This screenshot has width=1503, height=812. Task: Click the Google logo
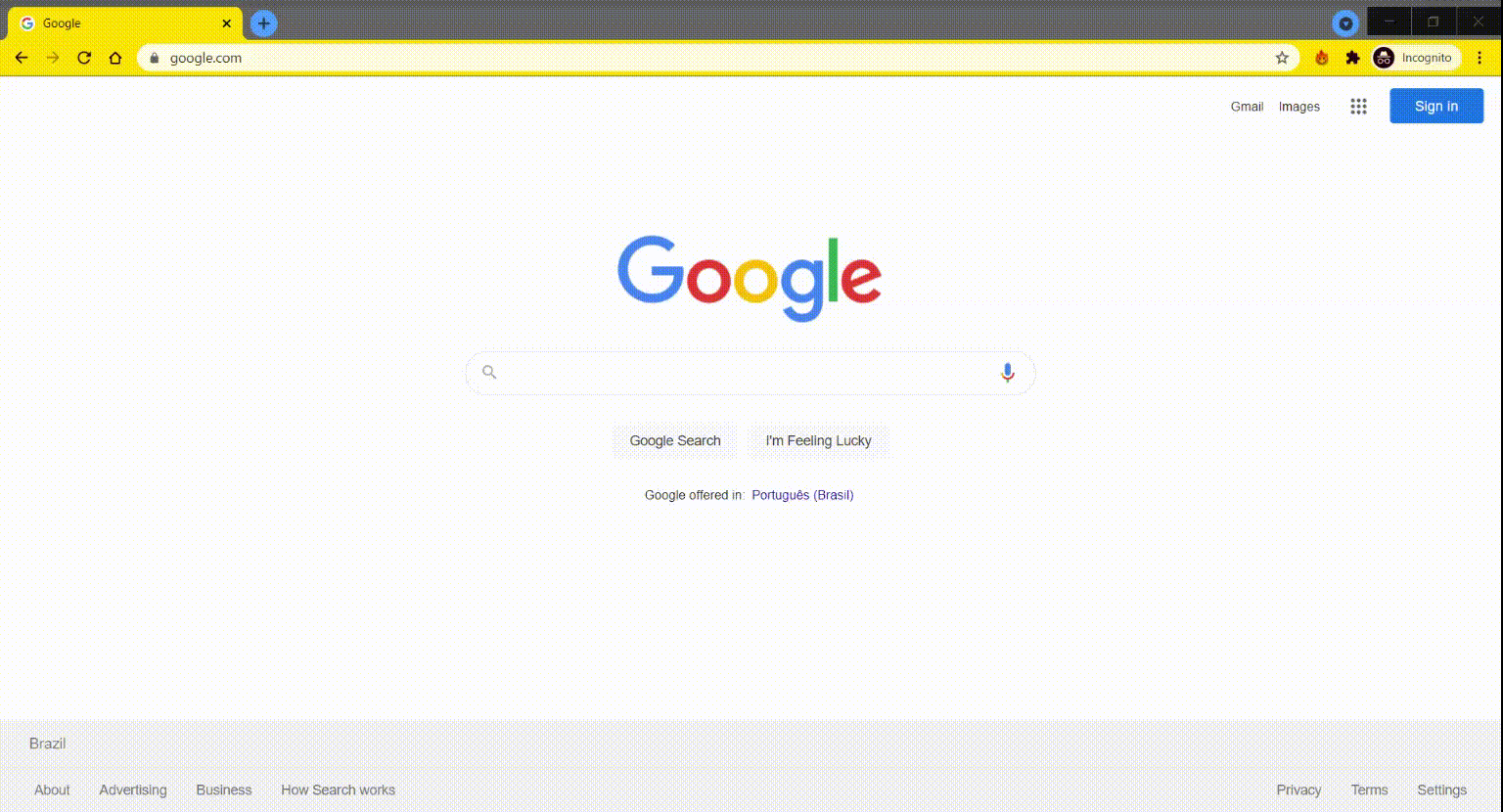coord(750,279)
